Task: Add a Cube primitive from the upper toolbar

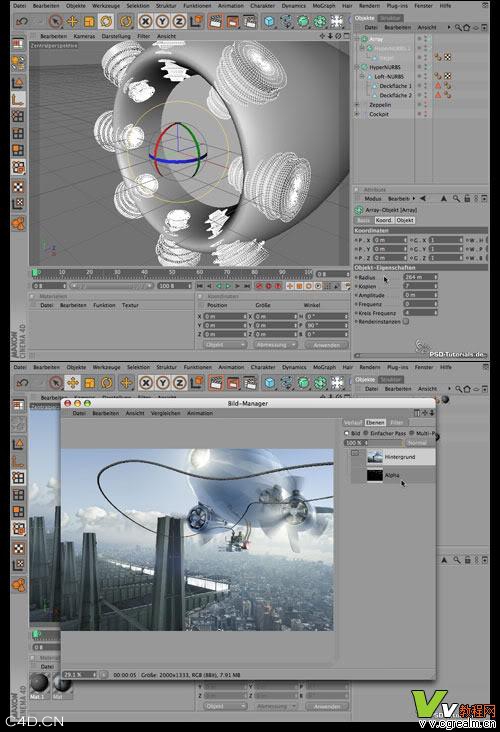Action: point(269,21)
